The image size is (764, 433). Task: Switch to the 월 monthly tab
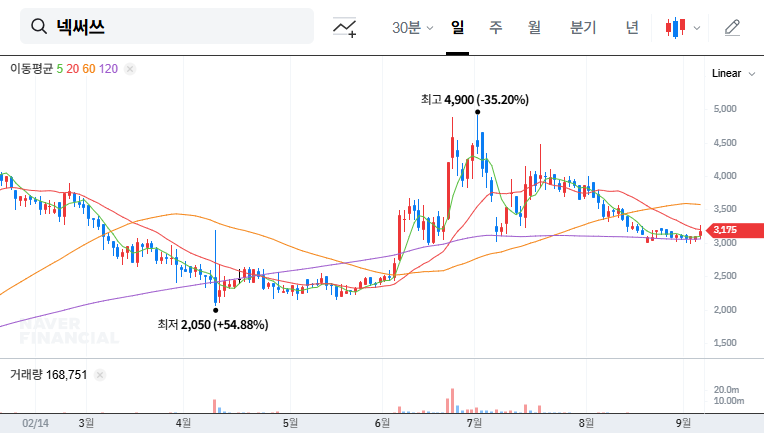click(x=535, y=27)
